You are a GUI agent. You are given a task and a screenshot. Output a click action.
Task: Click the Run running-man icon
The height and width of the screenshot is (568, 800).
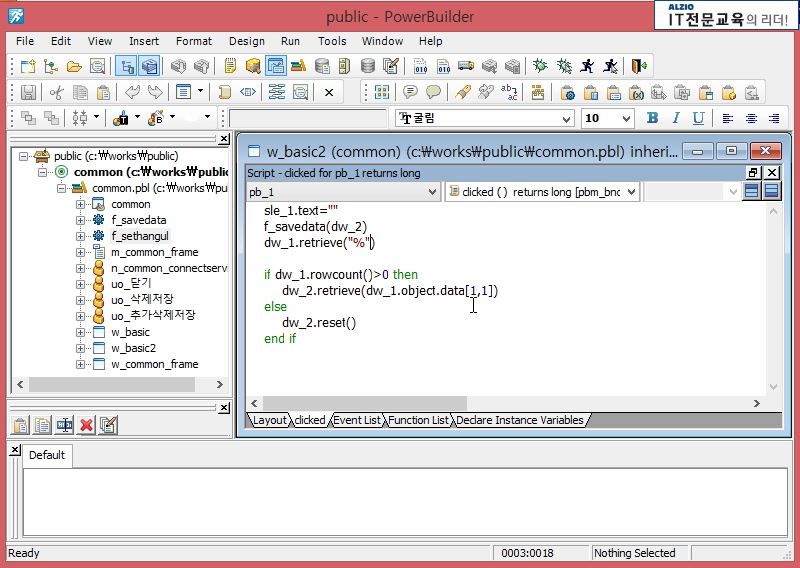587,66
